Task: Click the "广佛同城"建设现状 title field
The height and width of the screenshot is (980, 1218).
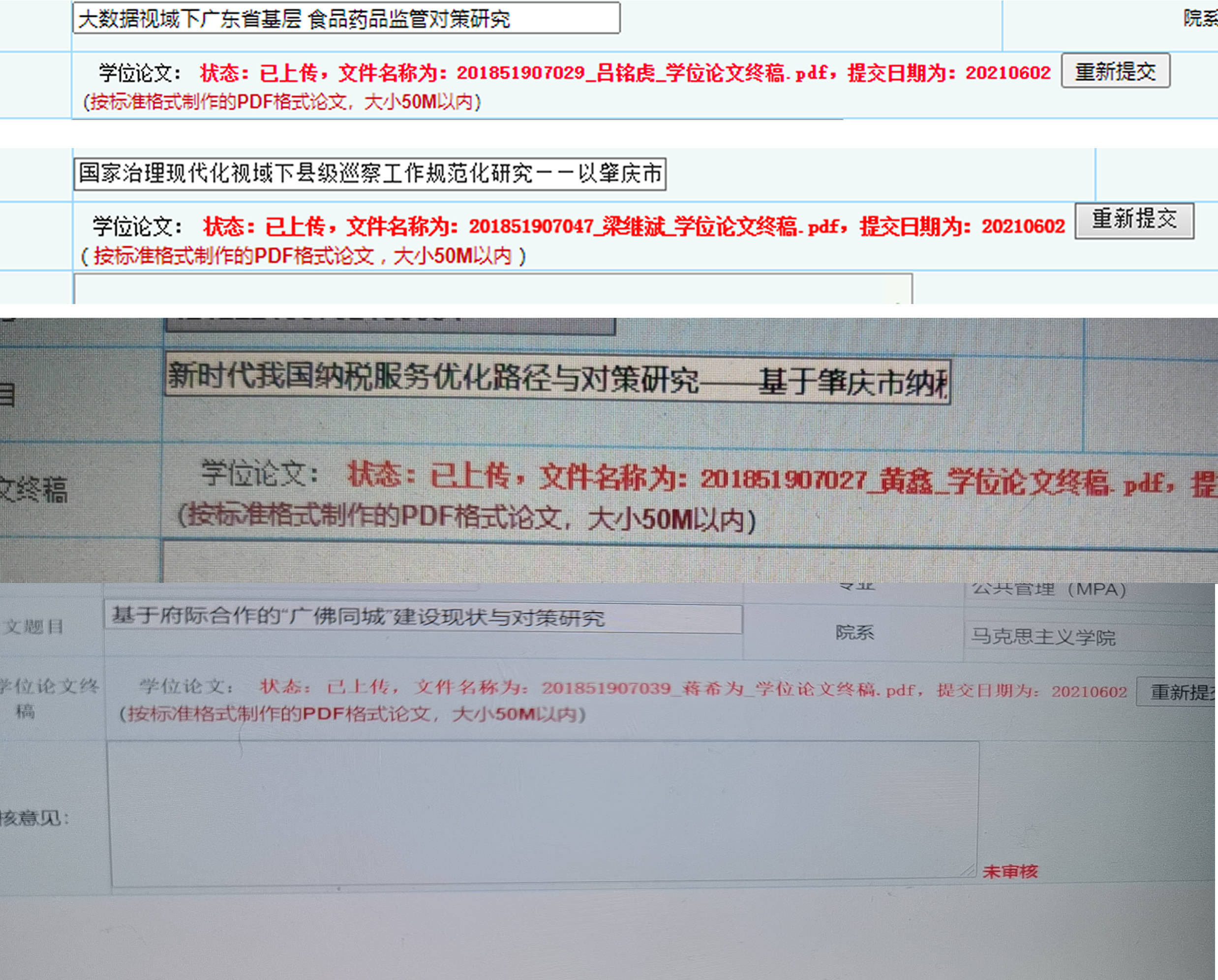Action: pos(423,617)
